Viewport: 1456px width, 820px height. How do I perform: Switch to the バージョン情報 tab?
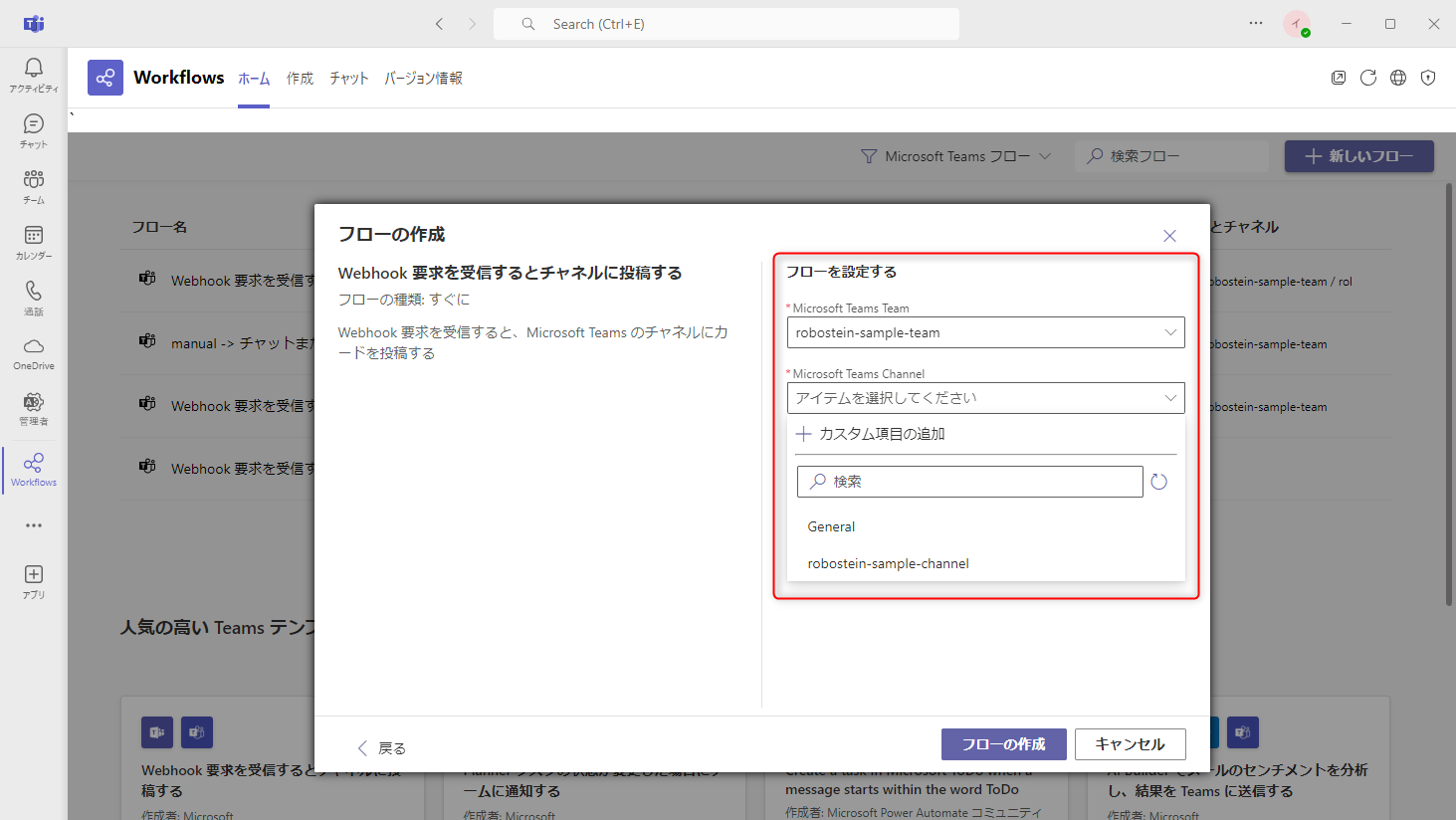tap(423, 79)
